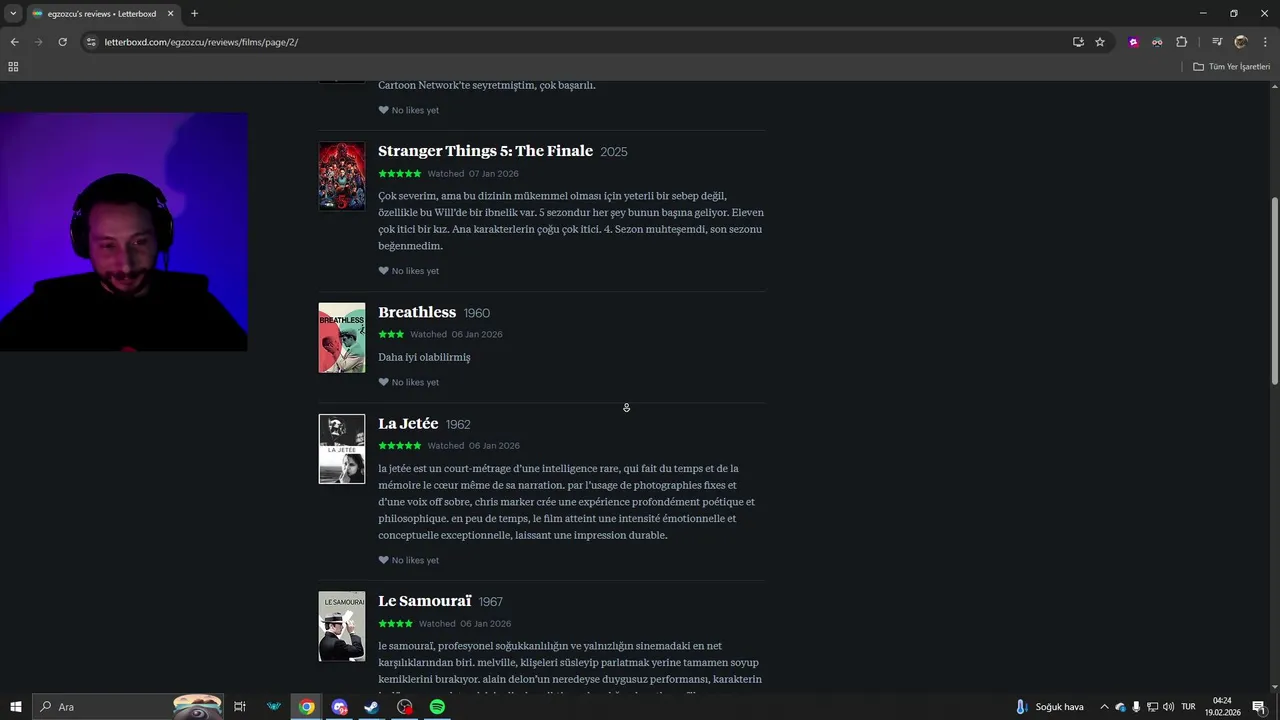Open the Soğuk hava weather widget
Screen dimensions: 1280x720
(1049, 707)
